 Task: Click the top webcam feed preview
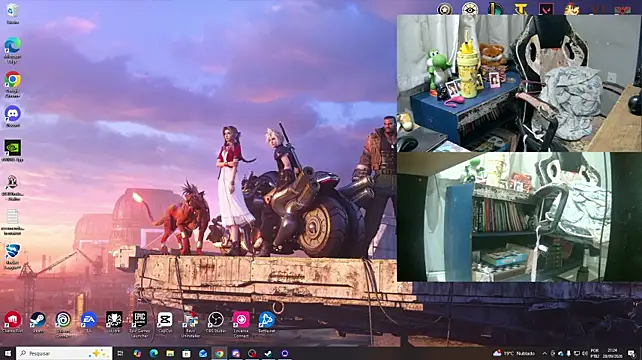tap(519, 83)
